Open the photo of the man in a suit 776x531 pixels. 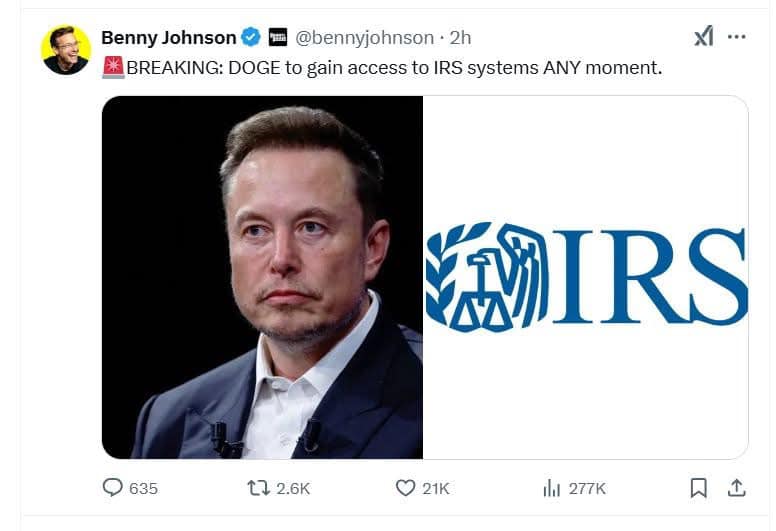click(262, 277)
